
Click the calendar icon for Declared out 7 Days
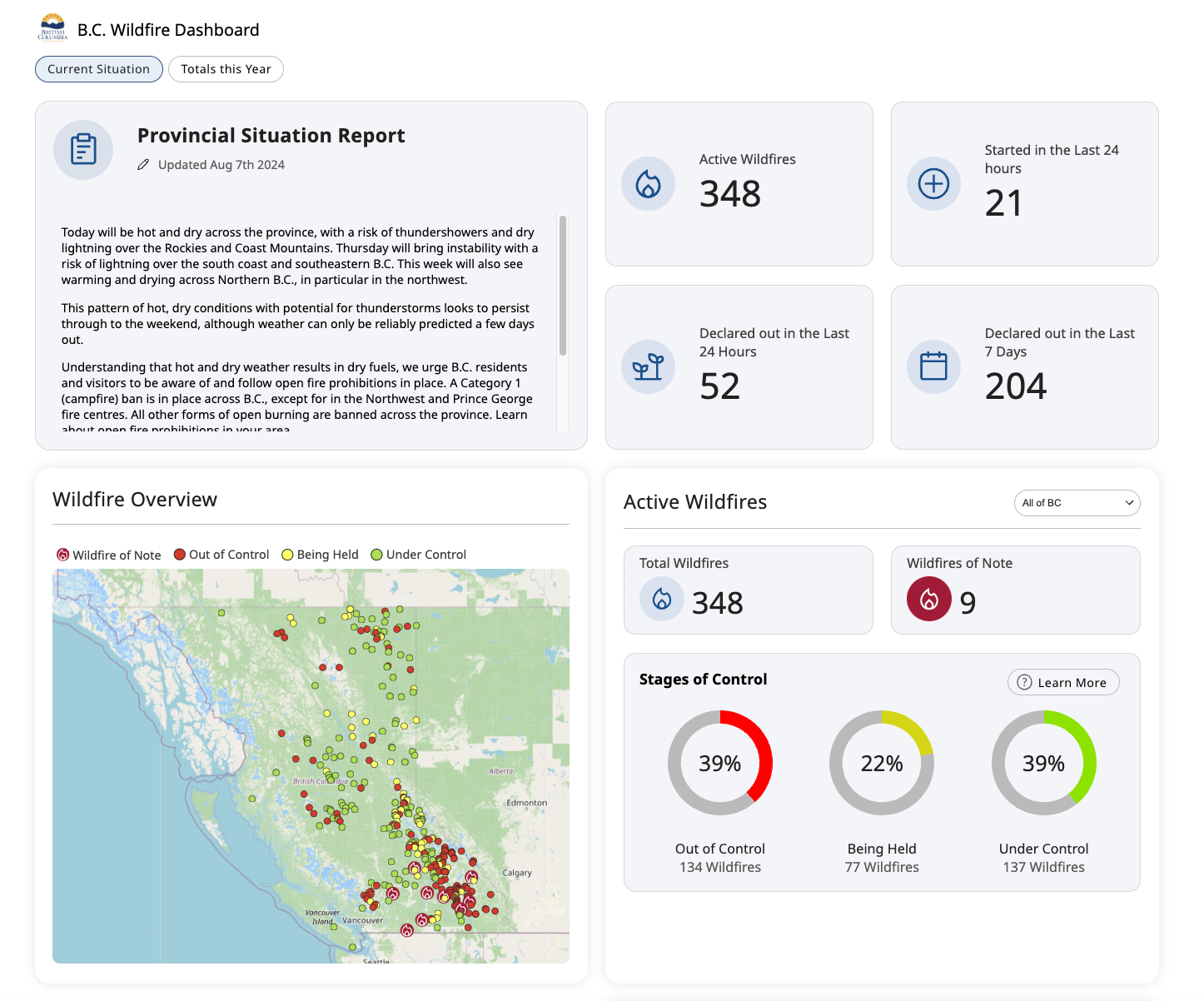933,366
